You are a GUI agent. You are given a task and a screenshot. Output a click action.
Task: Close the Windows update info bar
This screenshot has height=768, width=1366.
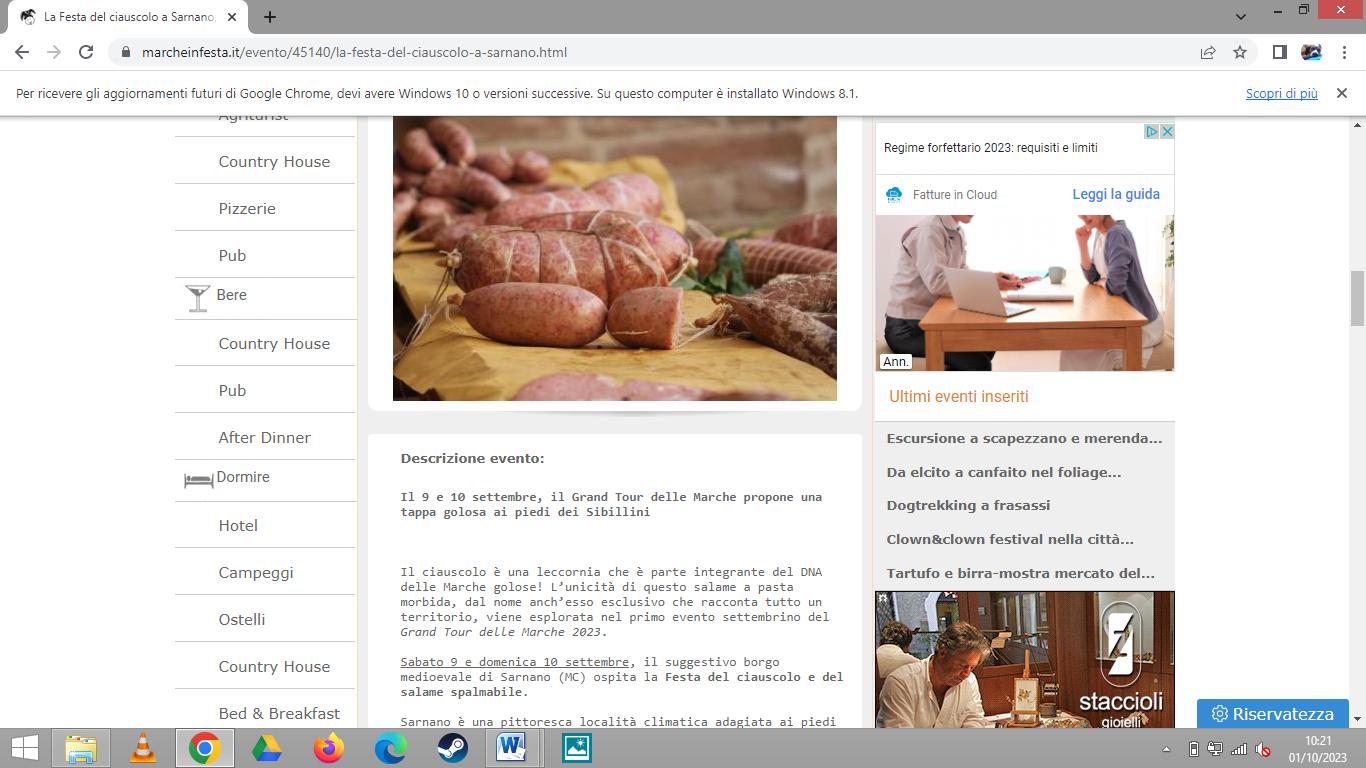1342,93
